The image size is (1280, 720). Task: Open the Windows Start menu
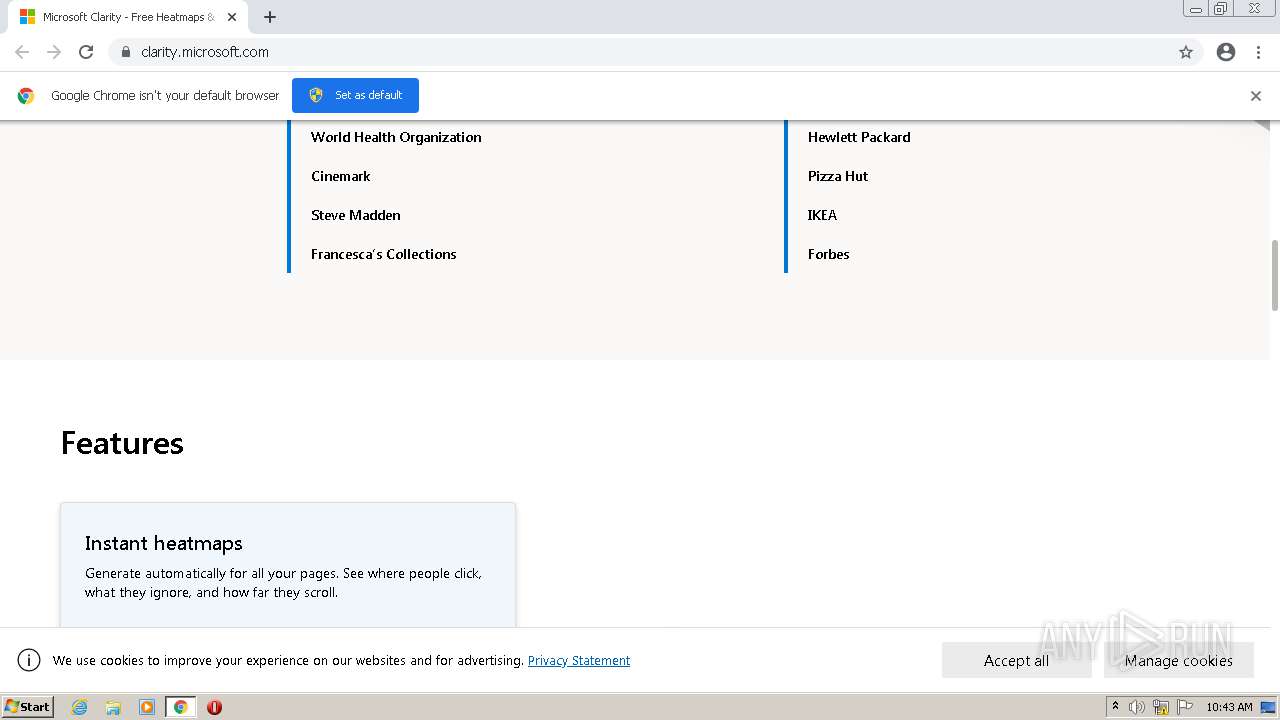click(28, 706)
